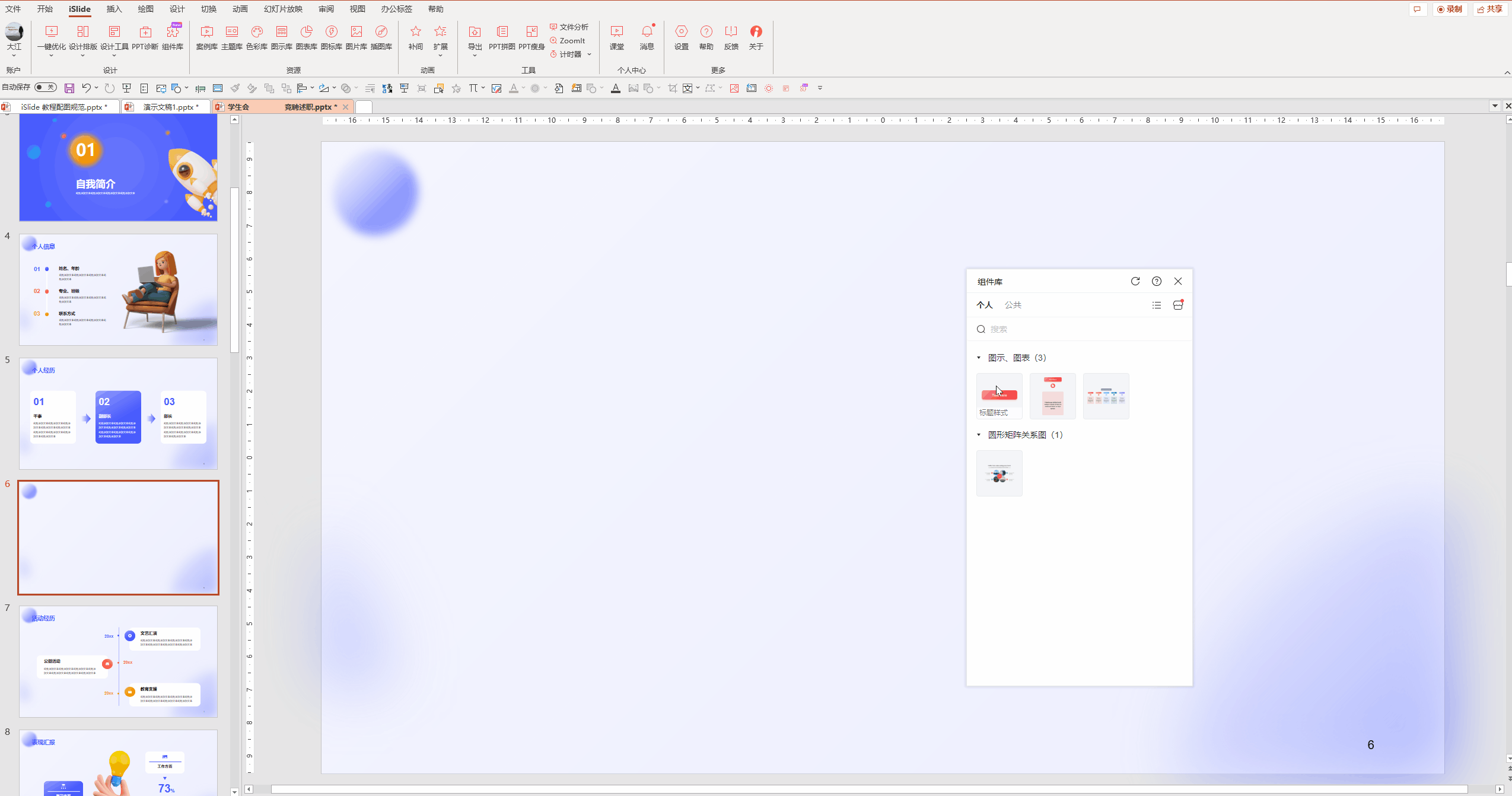Image resolution: width=1512 pixels, height=796 pixels.
Task: Close the 竞聘述职.pptx document tab
Action: (345, 107)
